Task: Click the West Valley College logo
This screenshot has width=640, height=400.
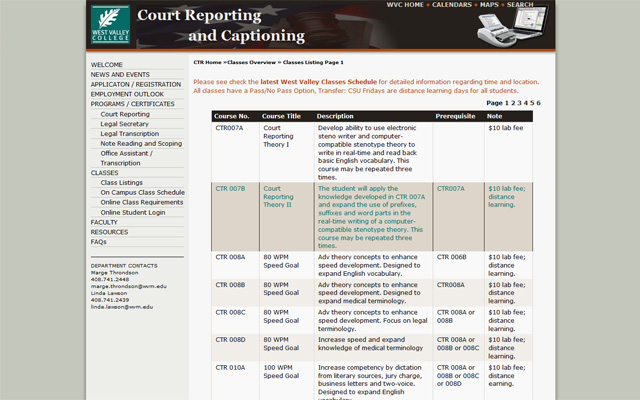Action: point(110,24)
